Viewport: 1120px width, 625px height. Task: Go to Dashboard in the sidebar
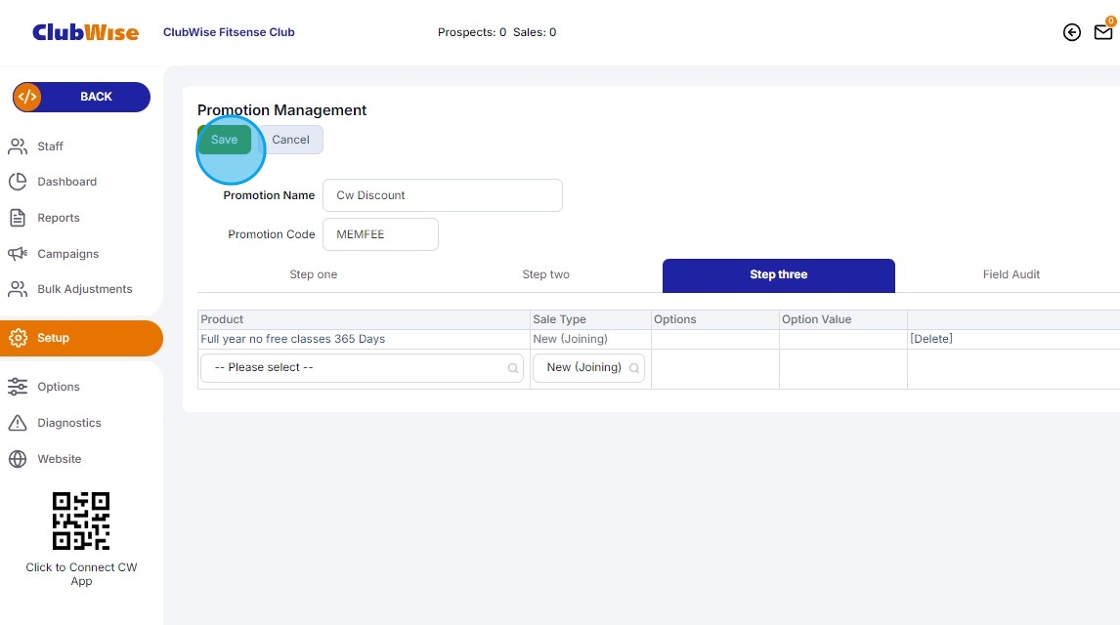67,182
